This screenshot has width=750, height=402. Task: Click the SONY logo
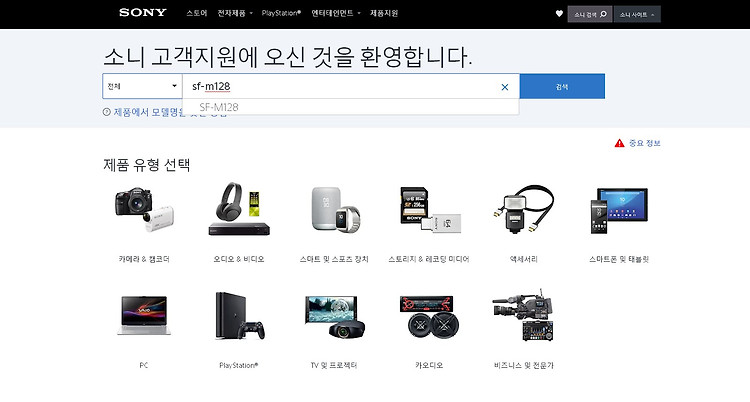(143, 13)
